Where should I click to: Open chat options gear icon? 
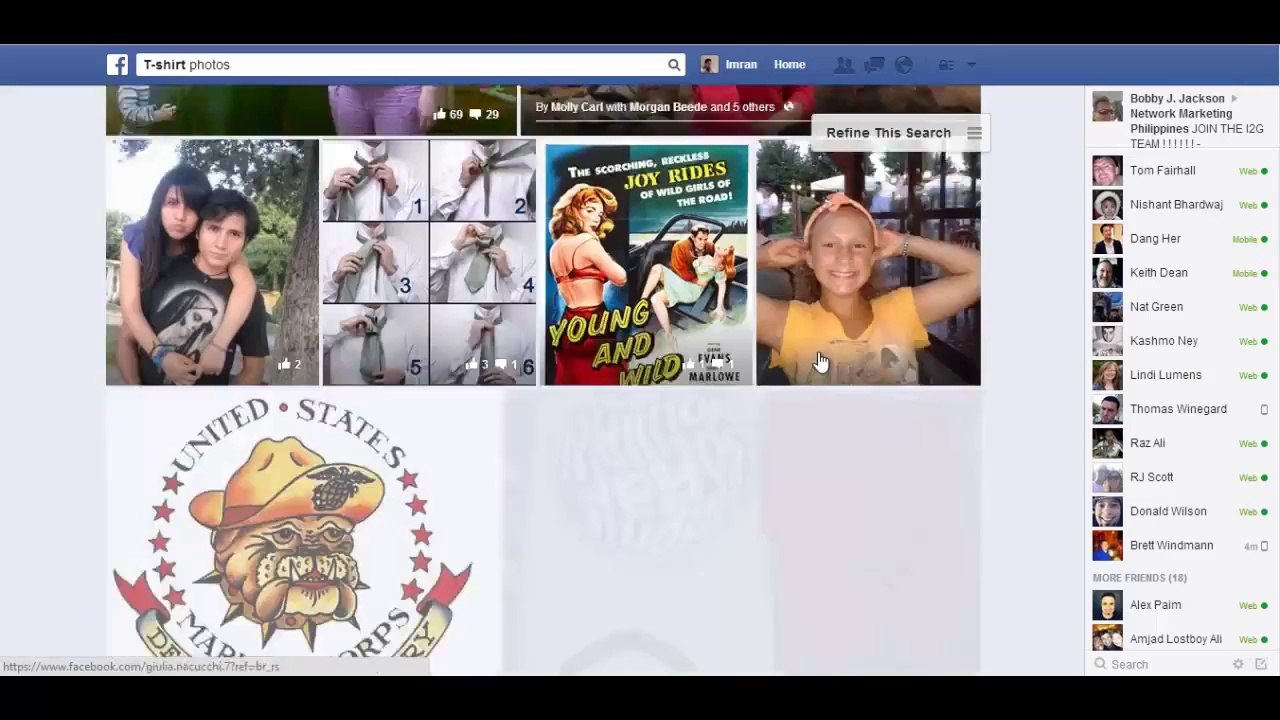click(1238, 664)
